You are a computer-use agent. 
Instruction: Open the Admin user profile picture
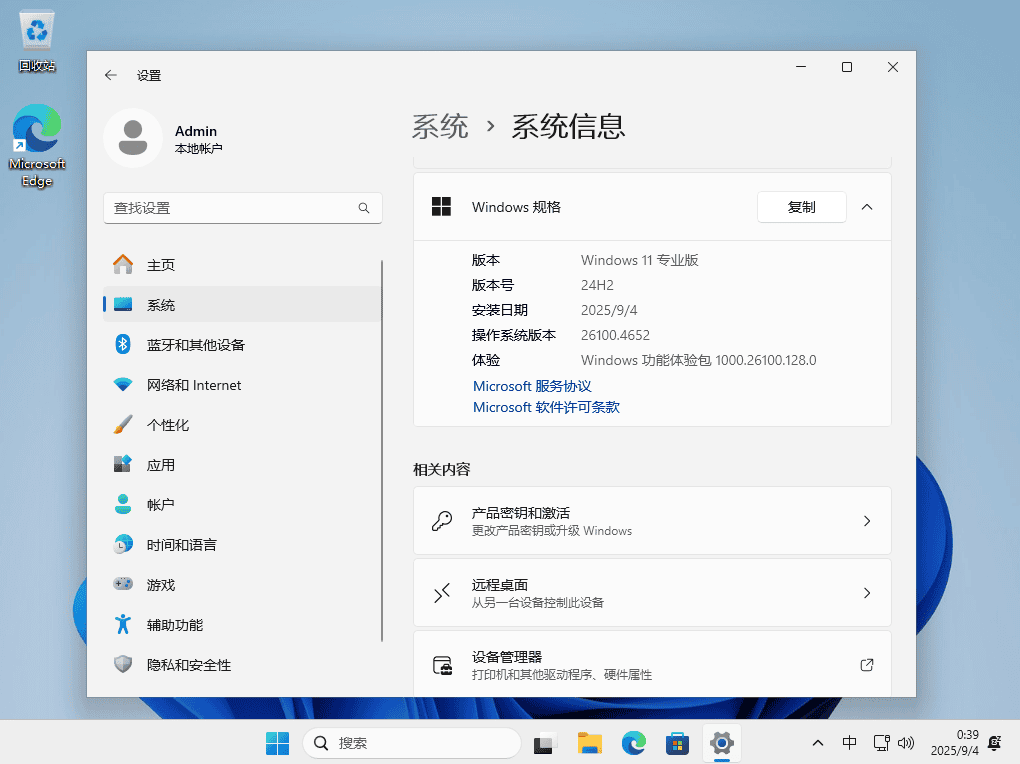pyautogui.click(x=133, y=138)
